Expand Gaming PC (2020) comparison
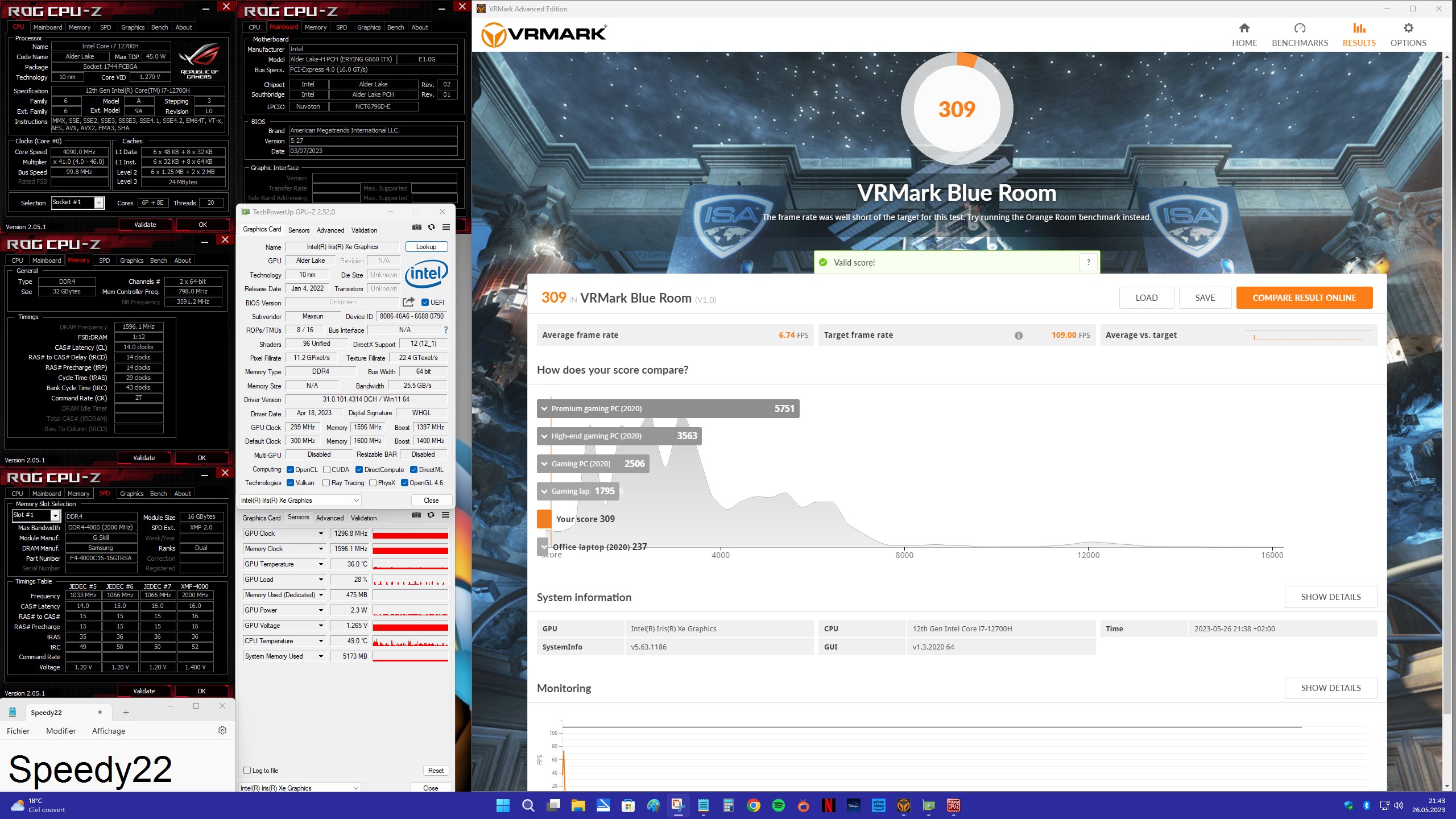This screenshot has width=1456, height=819. [593, 464]
